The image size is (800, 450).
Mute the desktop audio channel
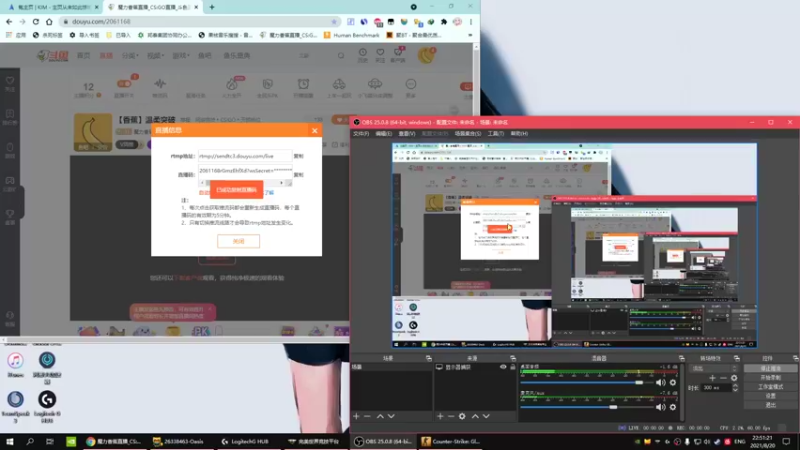(661, 382)
